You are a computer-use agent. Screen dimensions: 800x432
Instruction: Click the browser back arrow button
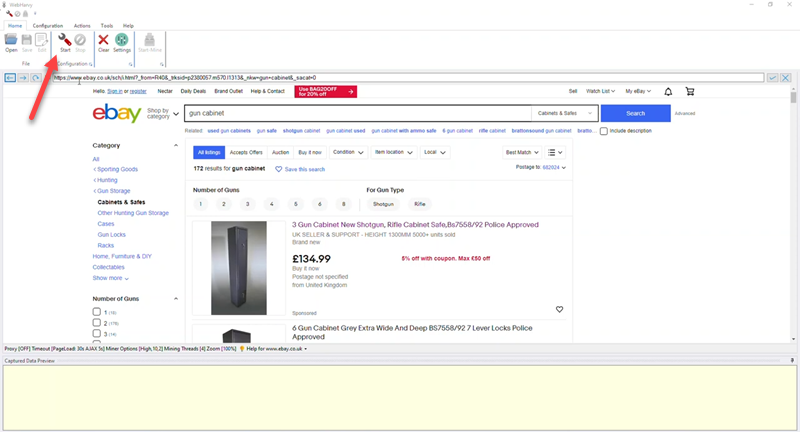coord(8,77)
